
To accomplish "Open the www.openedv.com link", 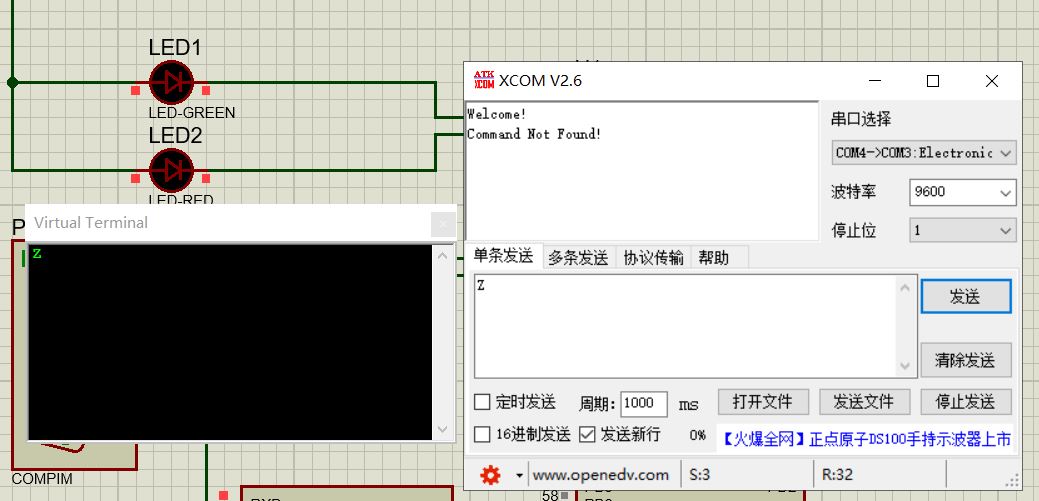I will (x=600, y=475).
